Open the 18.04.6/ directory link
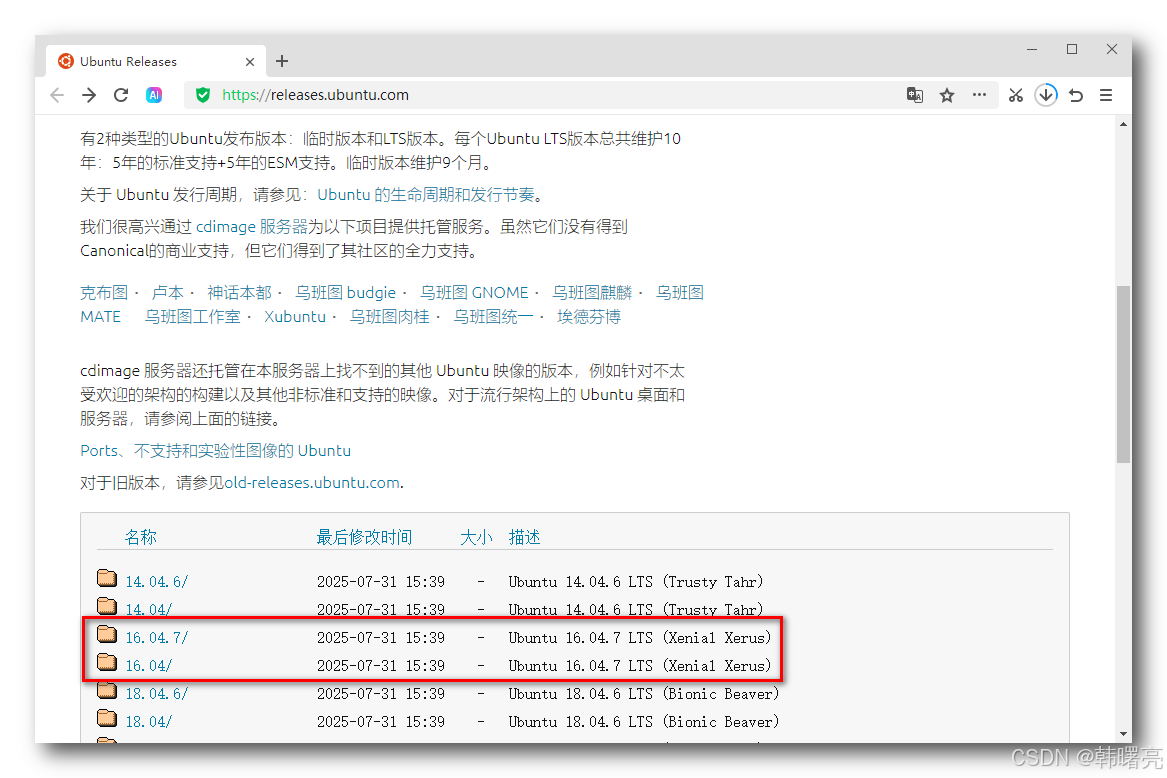 (x=156, y=694)
